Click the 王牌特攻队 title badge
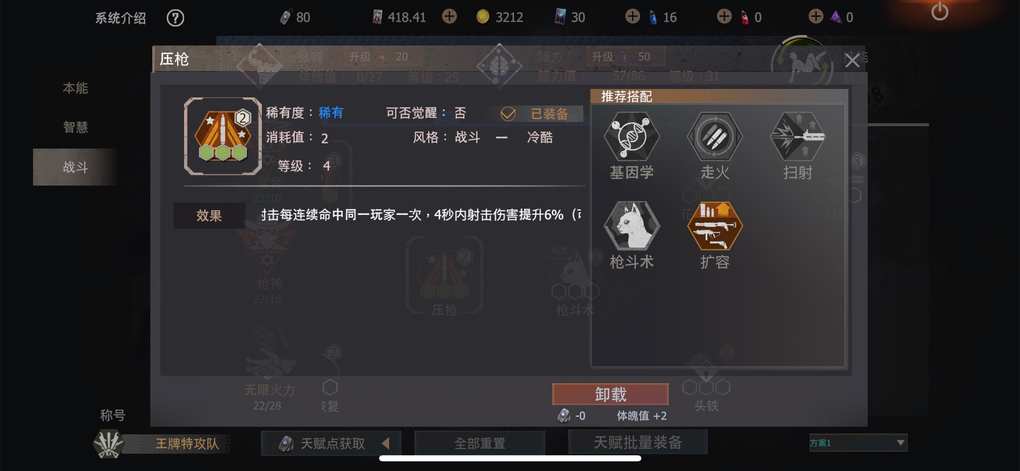Screen dimensions: 1020x471 pyautogui.click(x=163, y=444)
